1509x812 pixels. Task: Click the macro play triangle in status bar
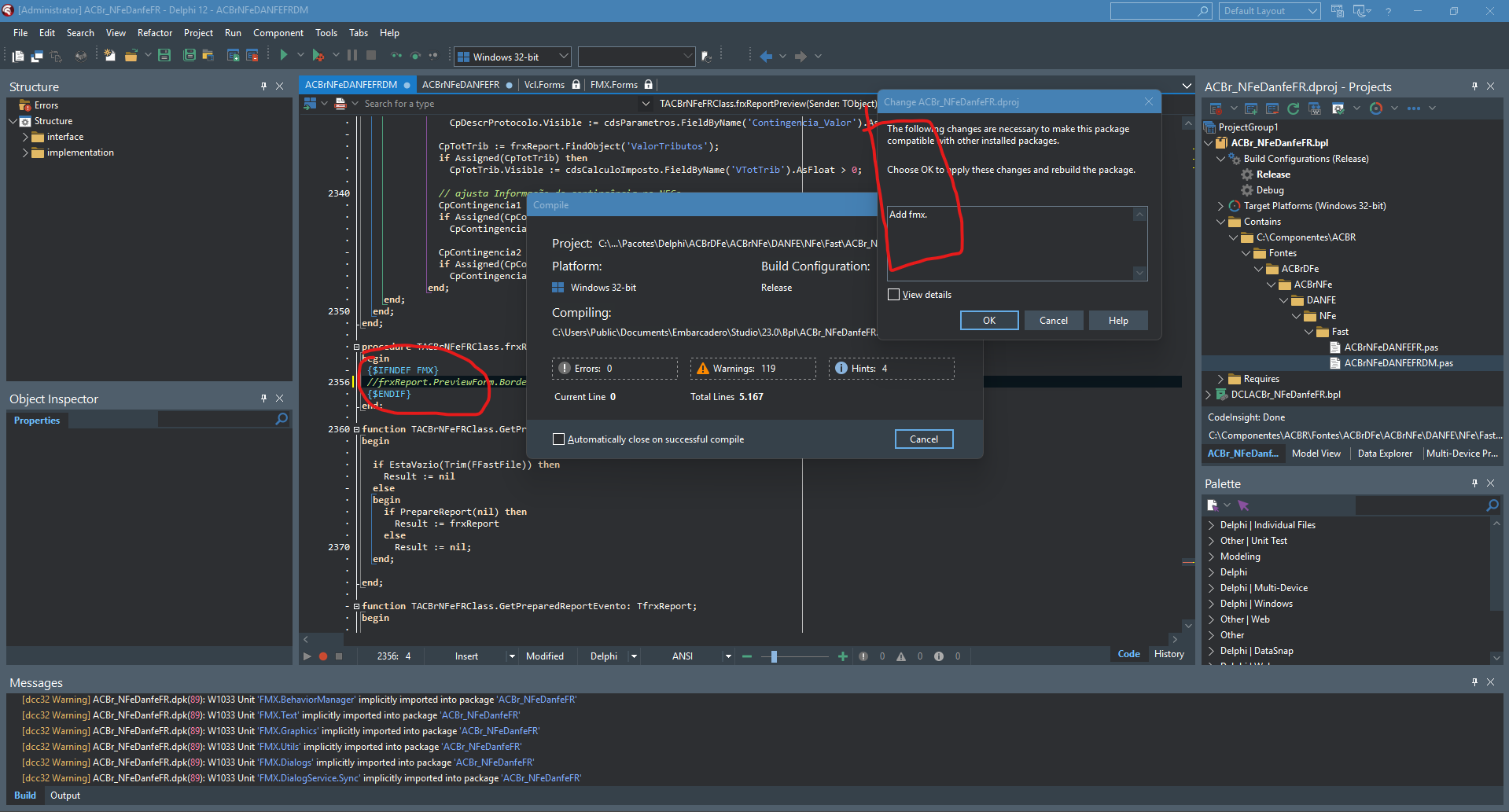[307, 656]
